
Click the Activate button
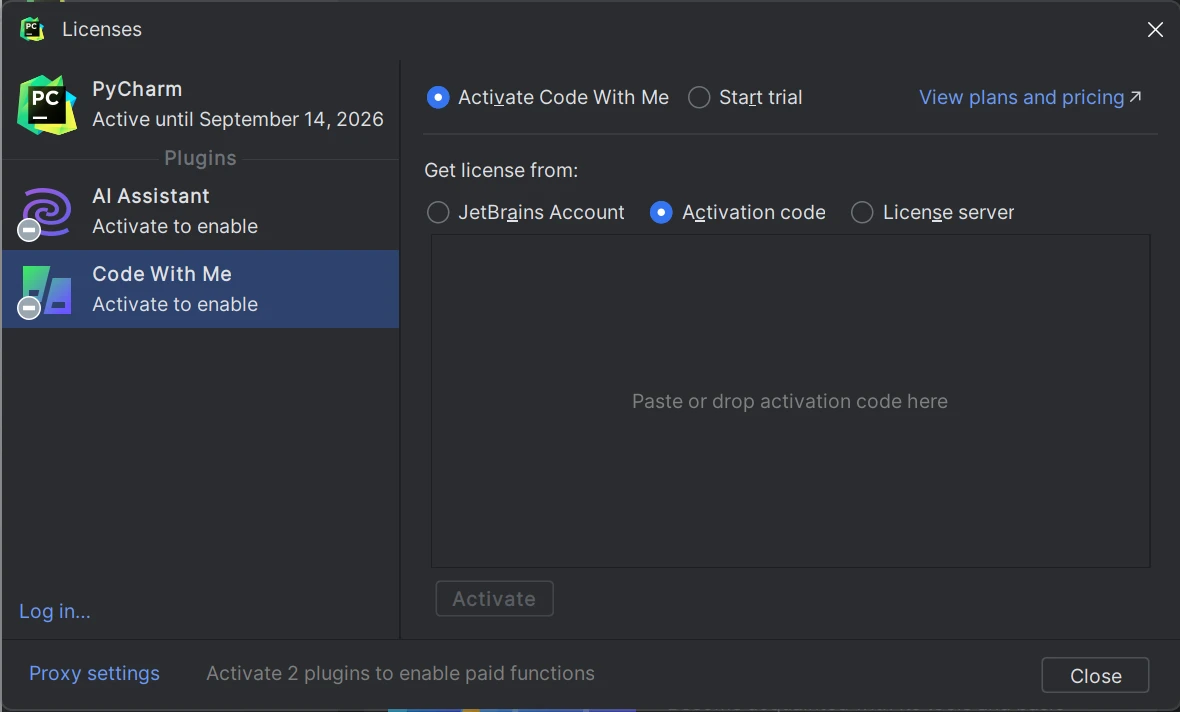494,598
